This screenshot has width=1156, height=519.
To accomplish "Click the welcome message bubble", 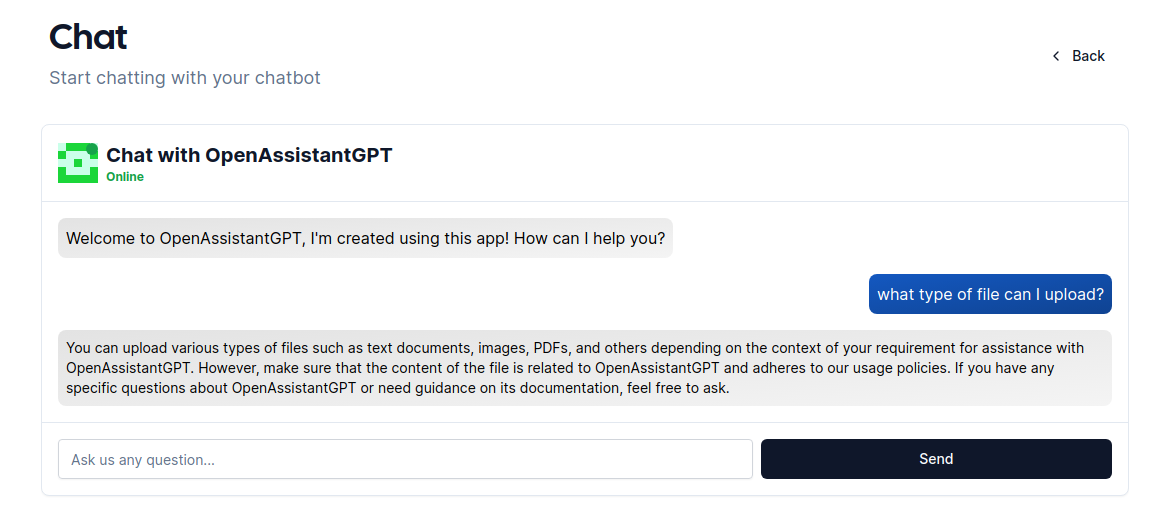I will point(365,238).
